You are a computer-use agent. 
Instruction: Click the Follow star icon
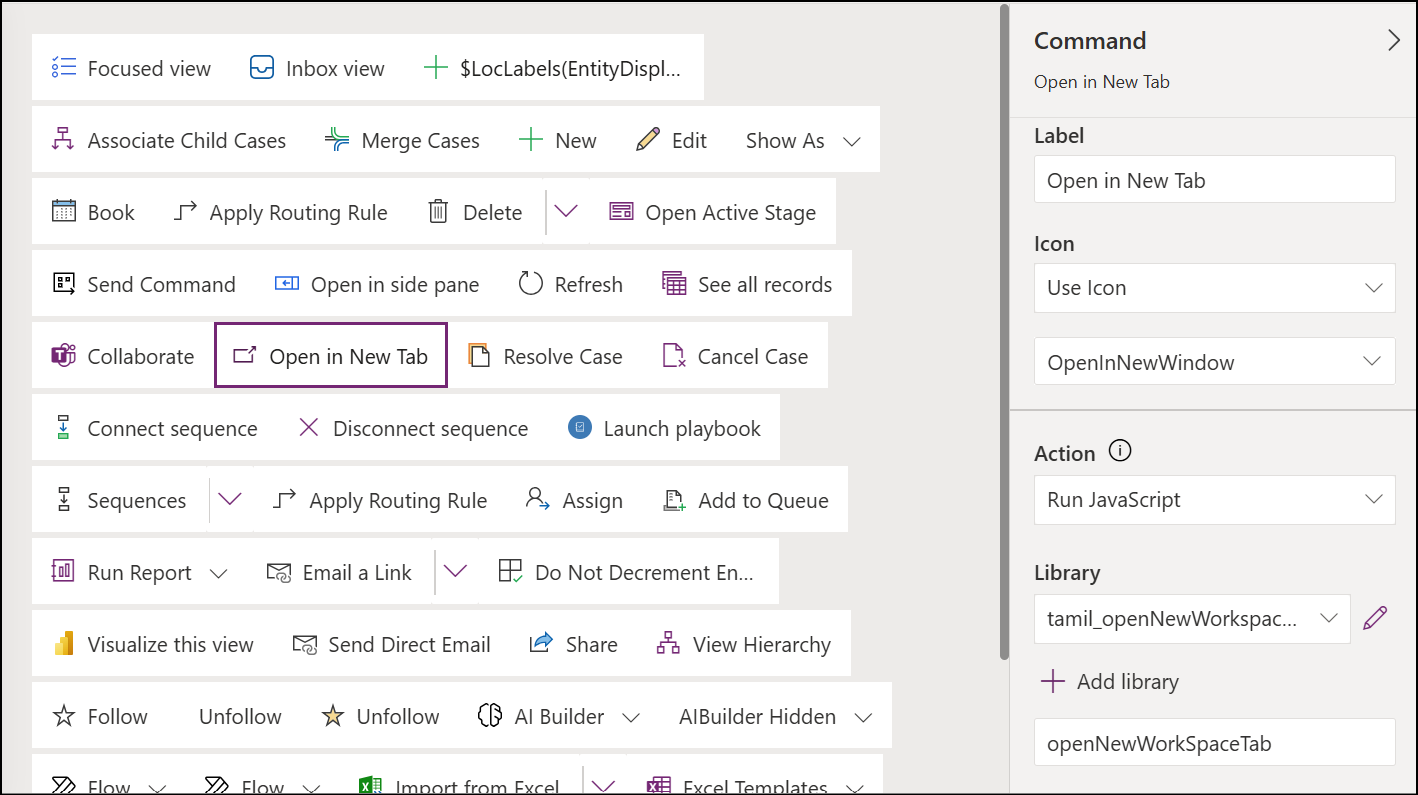click(x=64, y=716)
